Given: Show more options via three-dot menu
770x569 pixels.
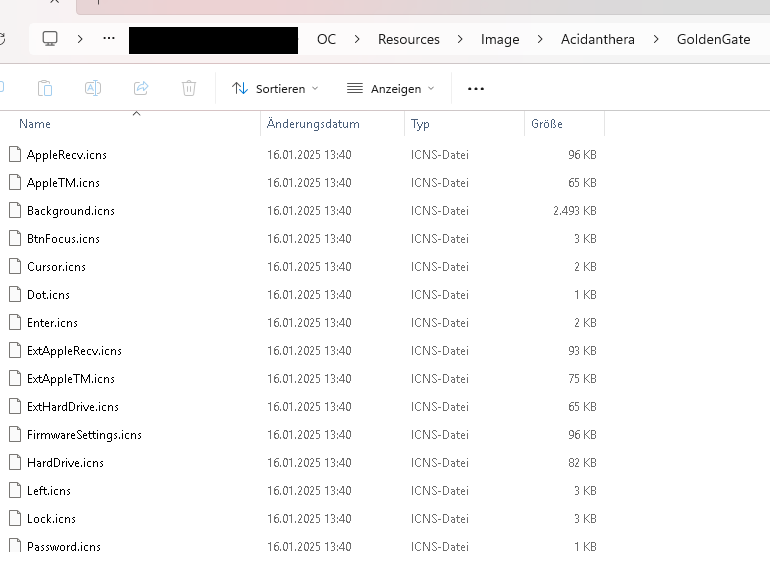Looking at the screenshot, I should (476, 88).
